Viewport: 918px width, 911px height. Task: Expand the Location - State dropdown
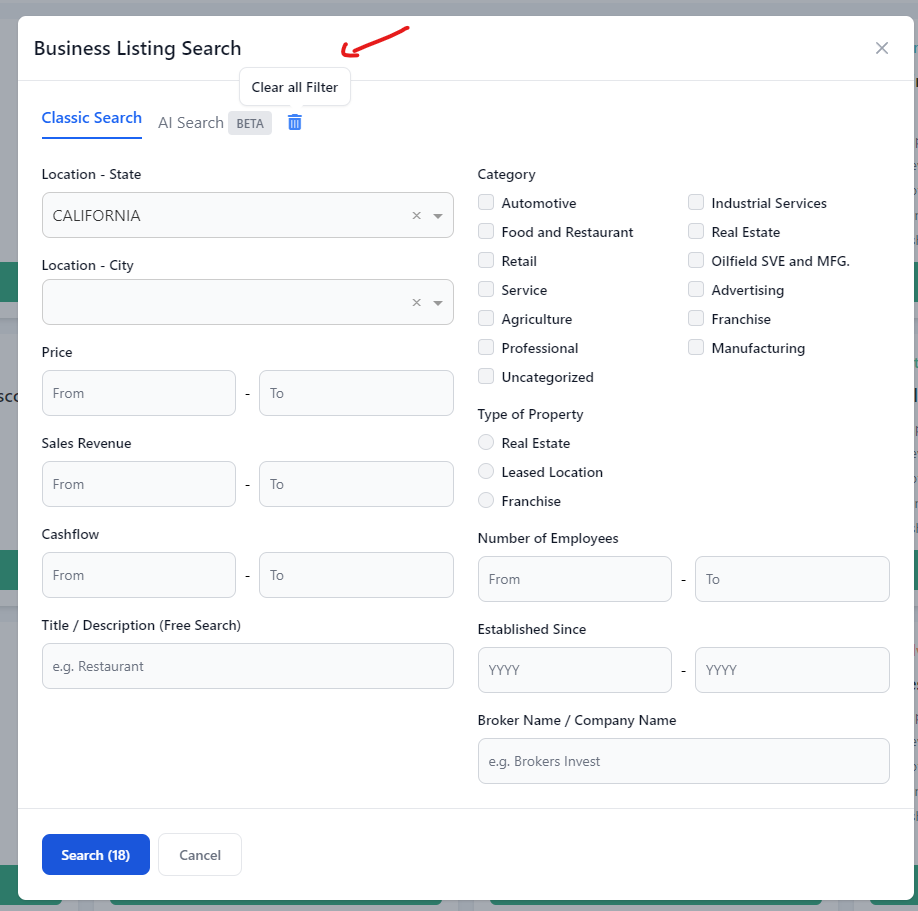click(x=438, y=216)
